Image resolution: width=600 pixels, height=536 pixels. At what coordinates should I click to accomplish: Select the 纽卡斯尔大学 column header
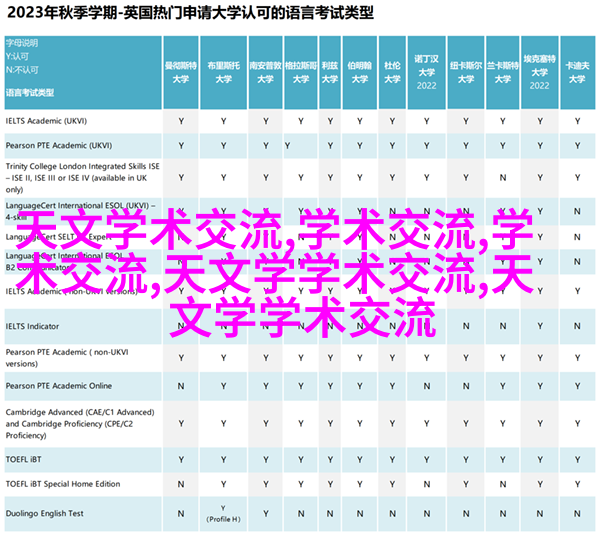tap(466, 72)
